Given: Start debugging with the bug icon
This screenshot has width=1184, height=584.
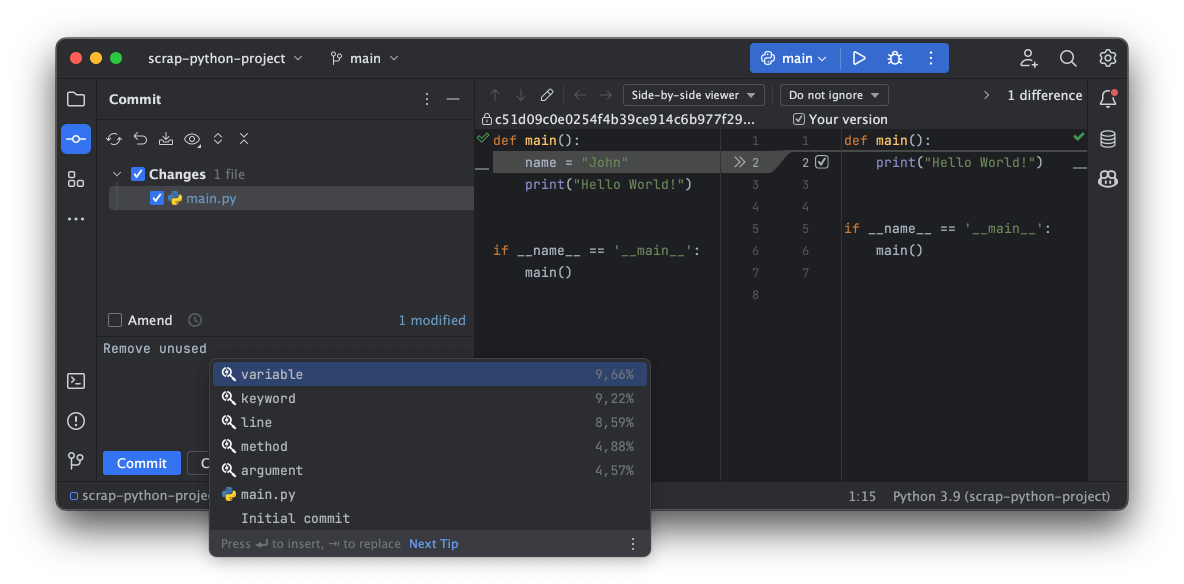Looking at the screenshot, I should click(893, 58).
